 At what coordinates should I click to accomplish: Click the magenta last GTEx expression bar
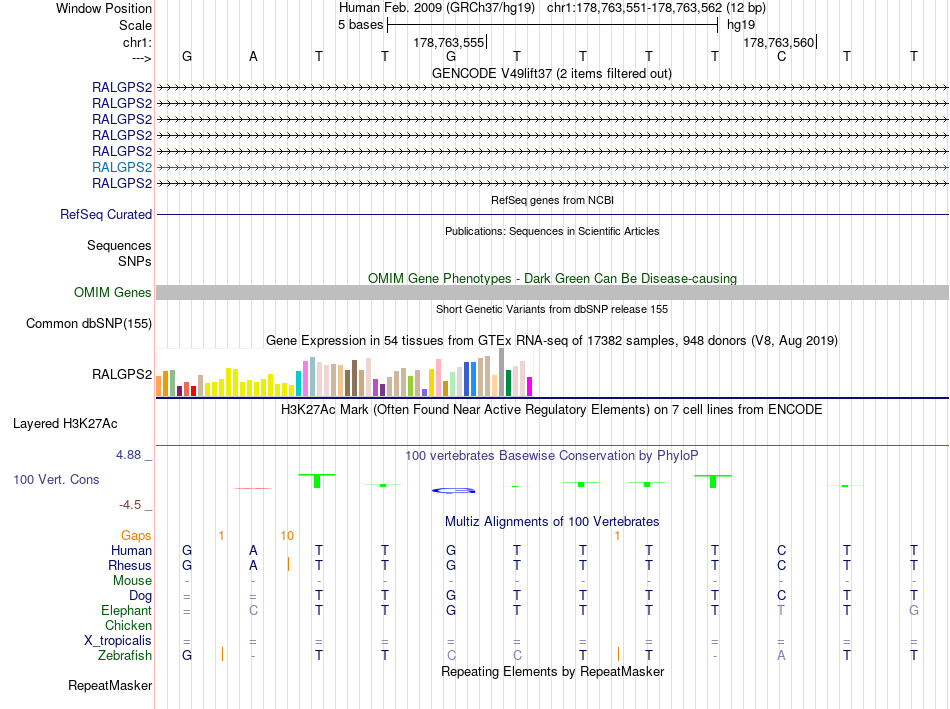[530, 387]
